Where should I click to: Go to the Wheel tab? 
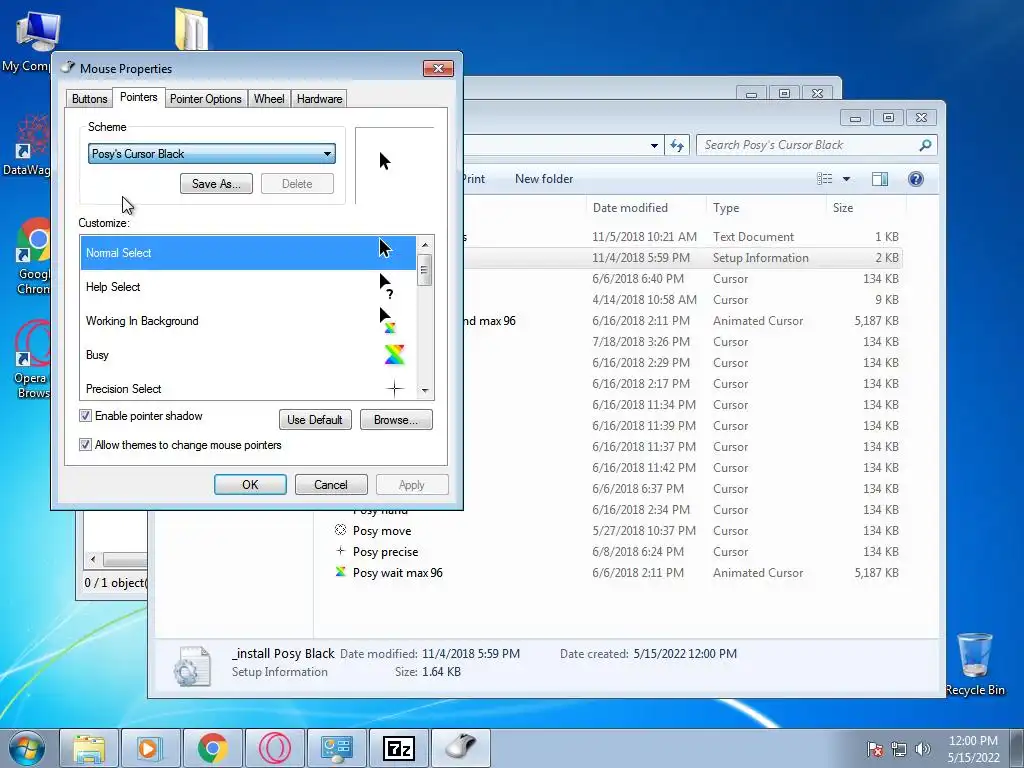269,99
